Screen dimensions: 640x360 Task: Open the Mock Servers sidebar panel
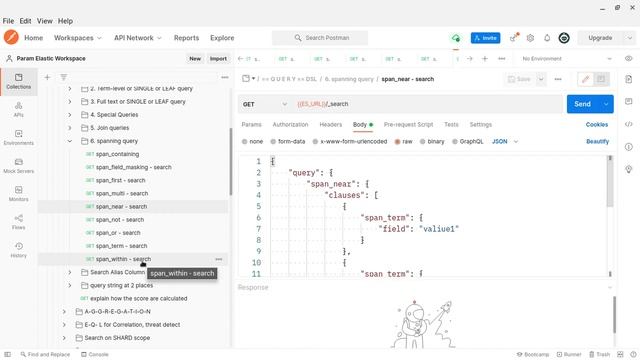pos(18,166)
